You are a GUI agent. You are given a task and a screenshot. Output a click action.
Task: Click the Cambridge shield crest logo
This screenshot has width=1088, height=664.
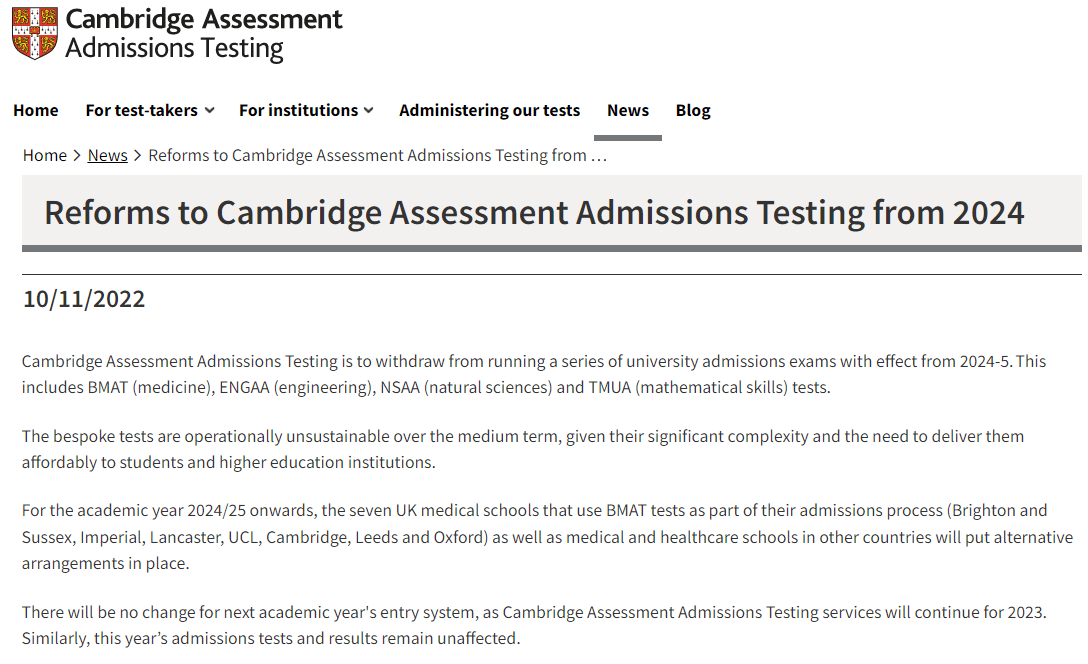coord(35,33)
